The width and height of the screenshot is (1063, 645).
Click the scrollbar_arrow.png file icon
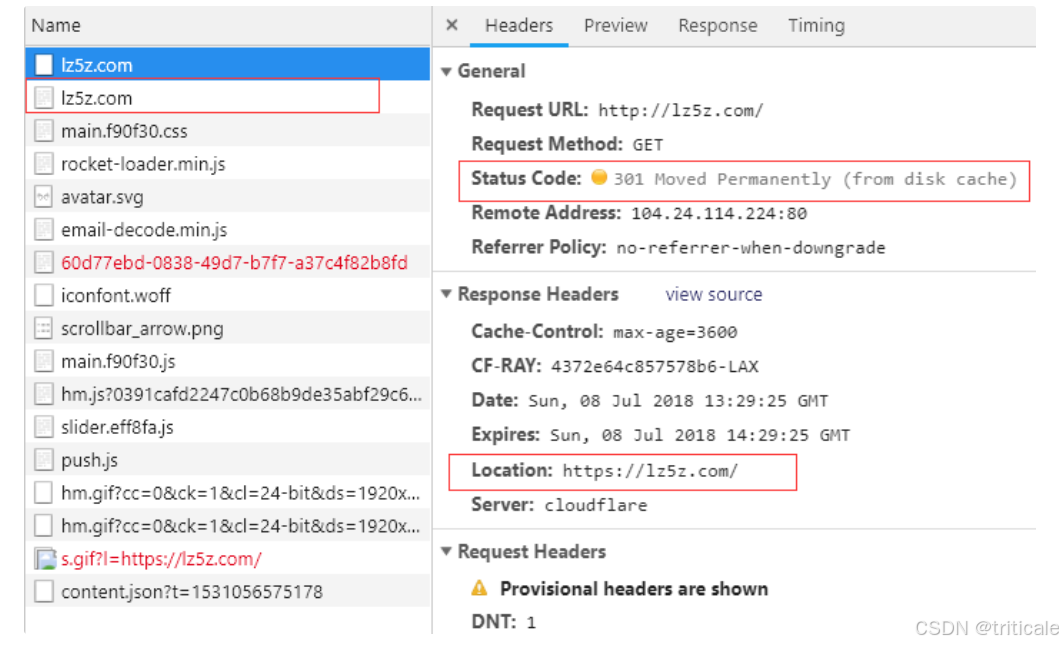(43, 328)
